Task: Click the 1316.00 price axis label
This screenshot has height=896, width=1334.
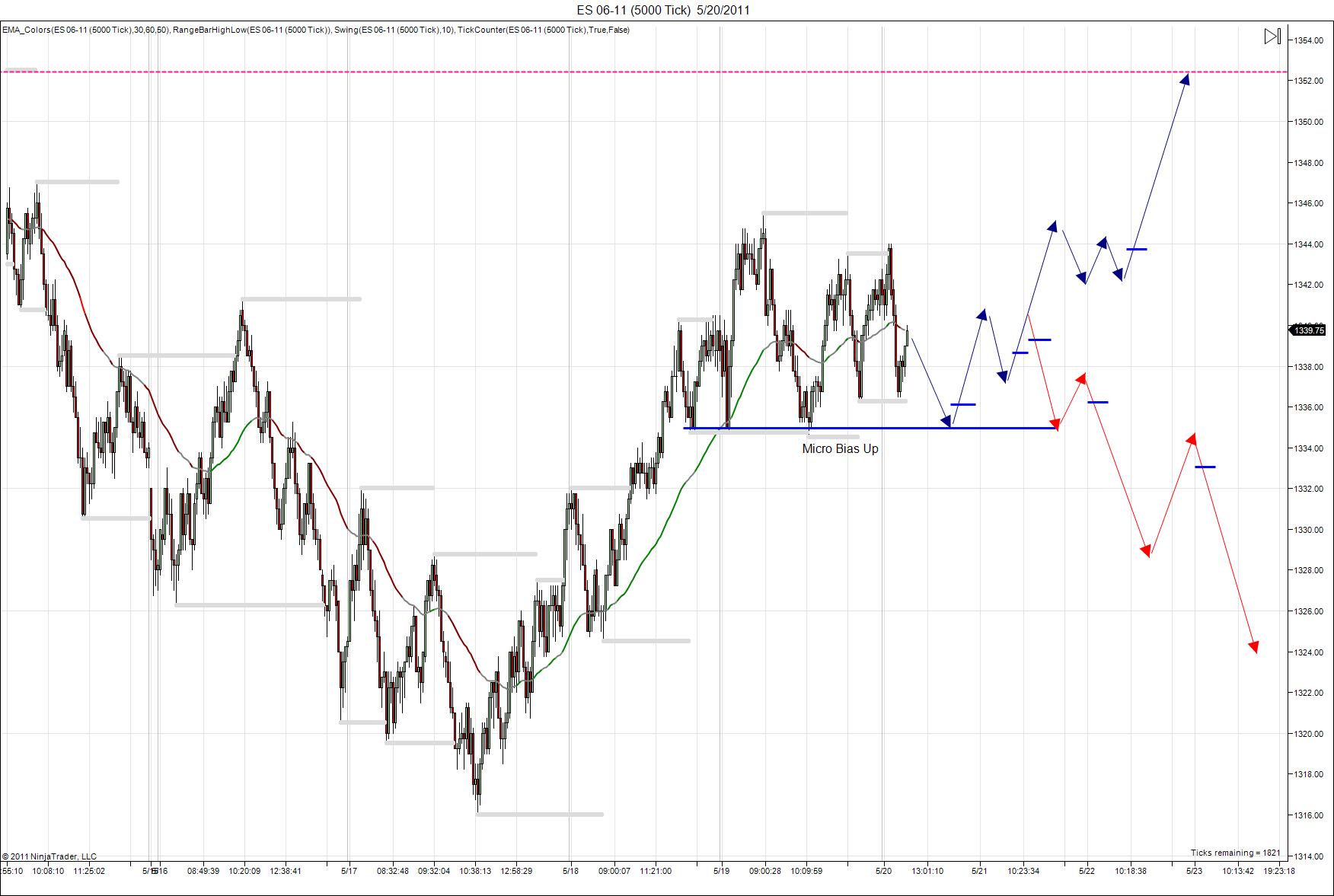Action: tap(1309, 815)
